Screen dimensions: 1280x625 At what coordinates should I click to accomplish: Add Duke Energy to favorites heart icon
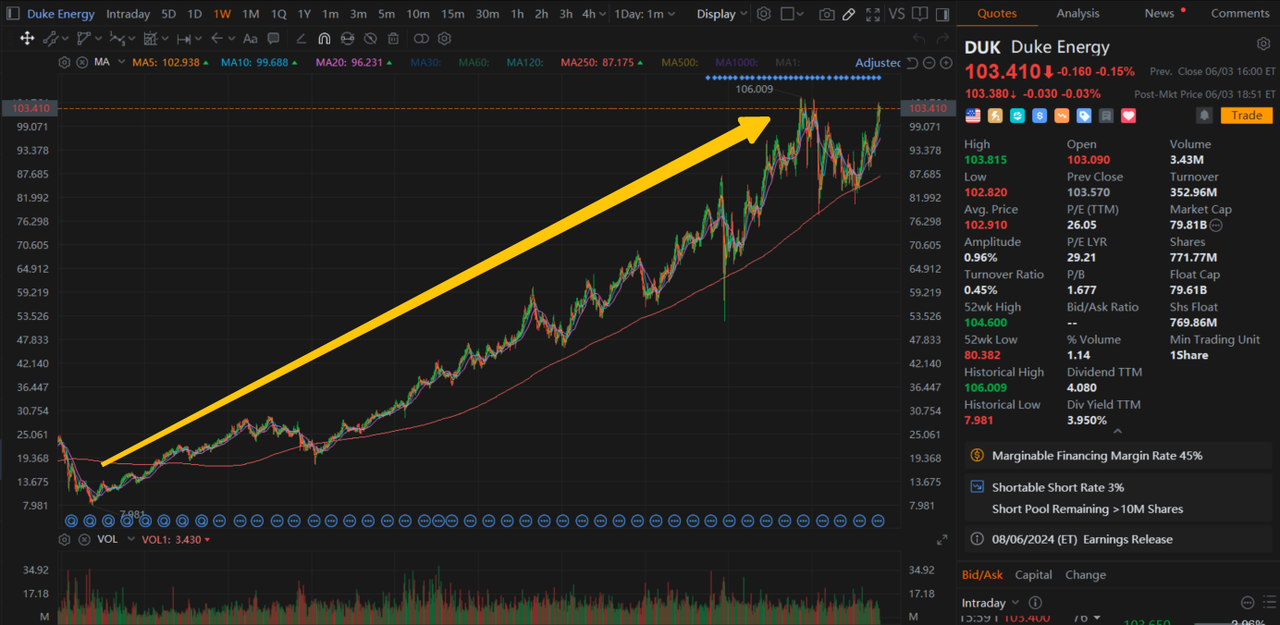pos(1129,116)
